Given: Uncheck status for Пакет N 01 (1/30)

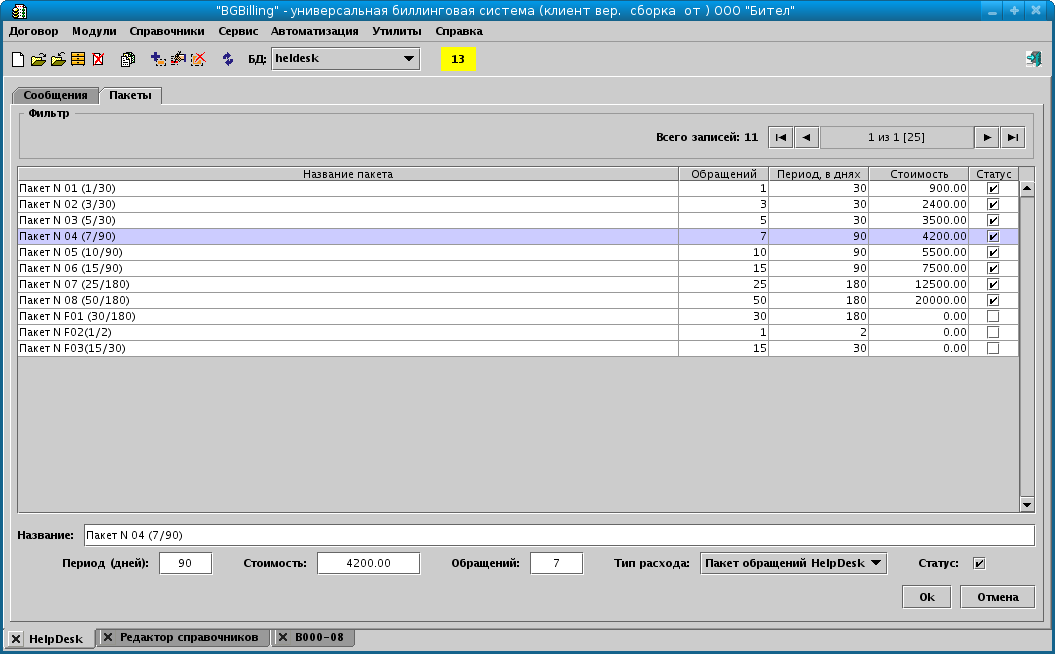Looking at the screenshot, I should point(992,188).
